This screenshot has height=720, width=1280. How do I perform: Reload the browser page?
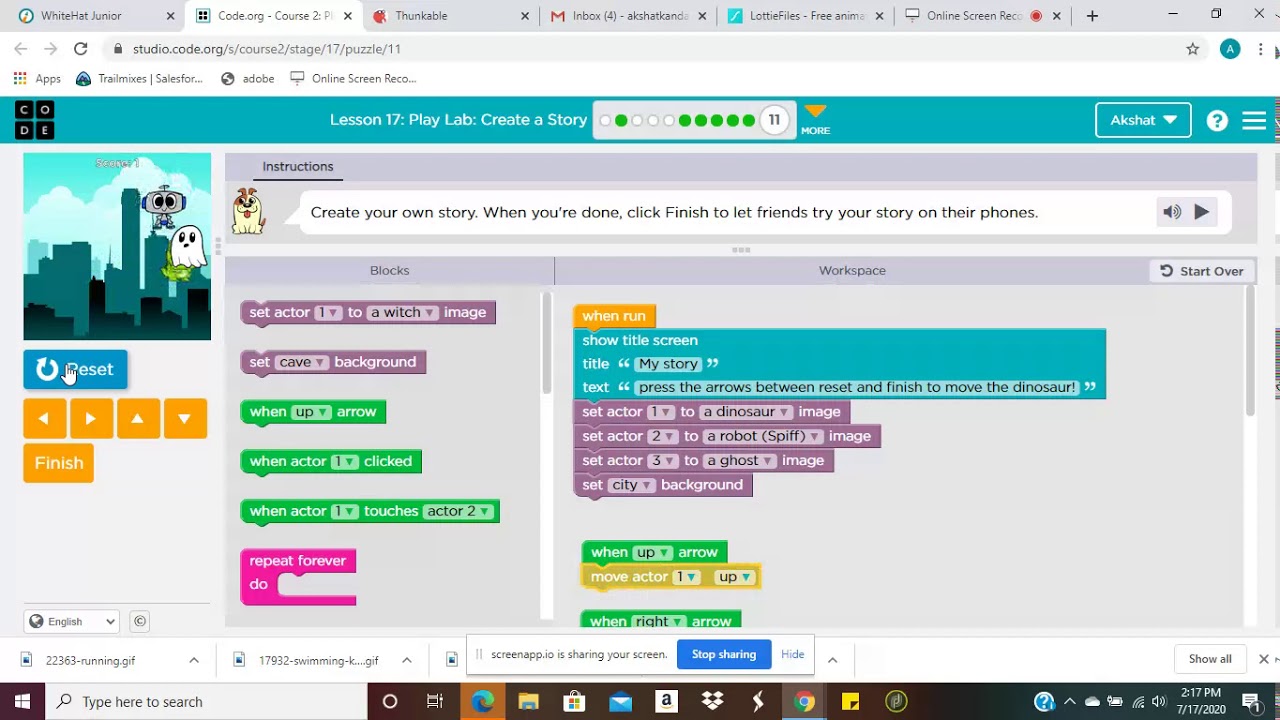click(80, 49)
